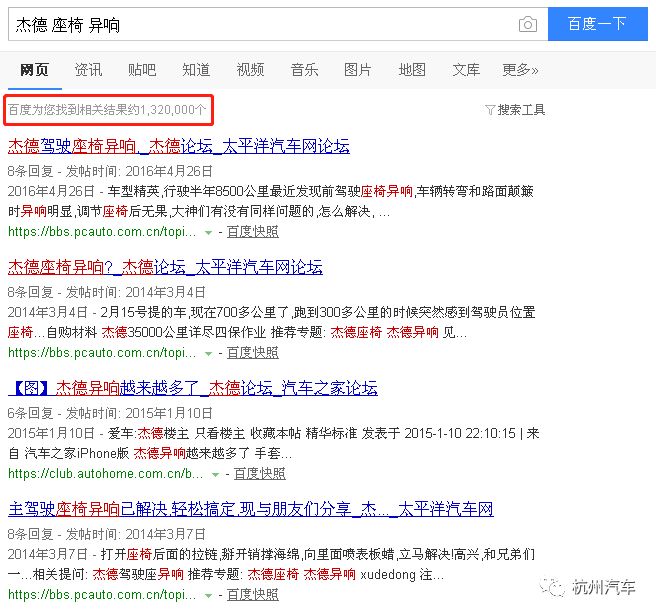
Task: Go to the 图片 tab
Action: [358, 69]
